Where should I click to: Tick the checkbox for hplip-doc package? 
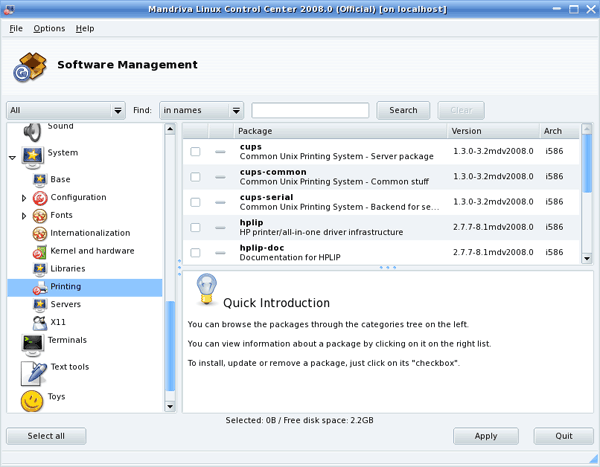[x=195, y=253]
